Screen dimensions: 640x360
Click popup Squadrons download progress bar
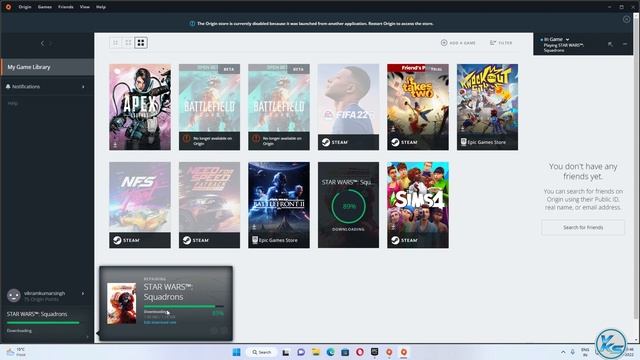click(183, 306)
